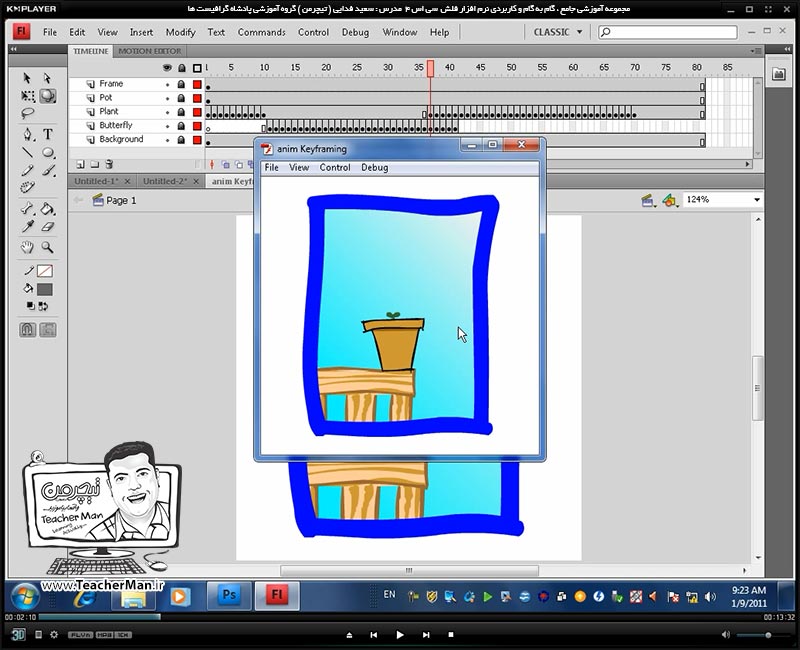Select the Brush tool

[48, 170]
